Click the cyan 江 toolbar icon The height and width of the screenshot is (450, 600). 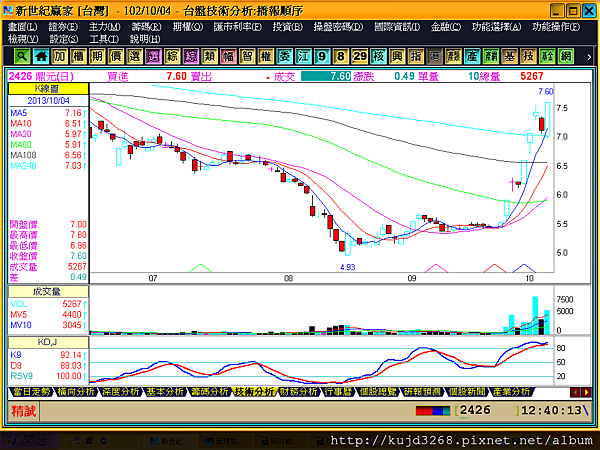pyautogui.click(x=303, y=57)
